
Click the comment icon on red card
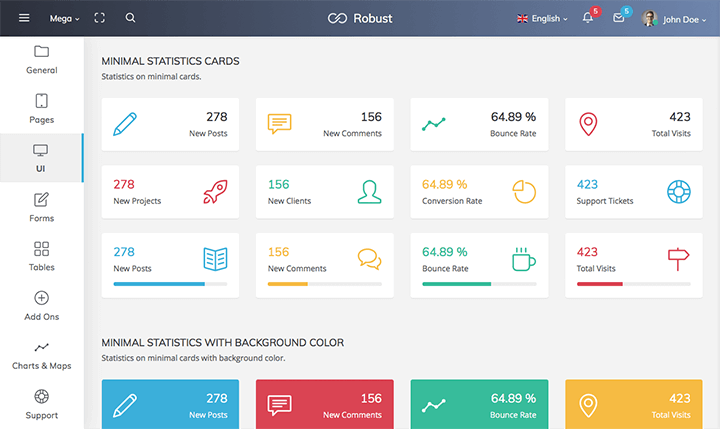pos(279,406)
